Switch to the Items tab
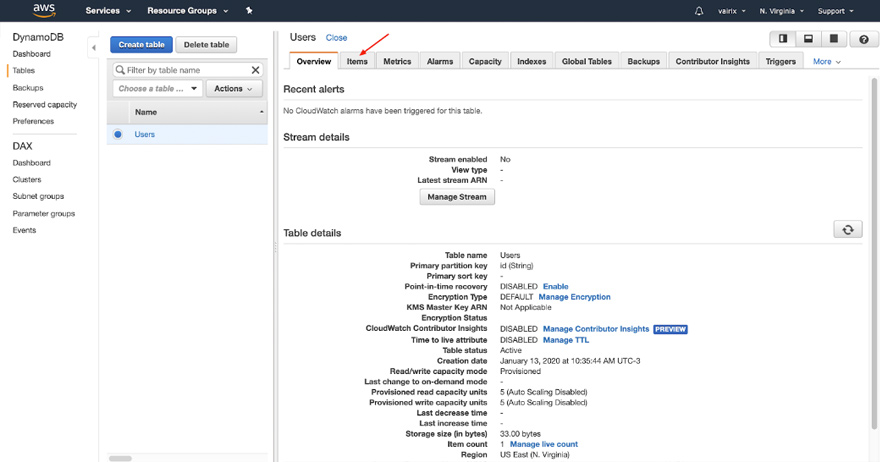The width and height of the screenshot is (880, 462). click(357, 61)
